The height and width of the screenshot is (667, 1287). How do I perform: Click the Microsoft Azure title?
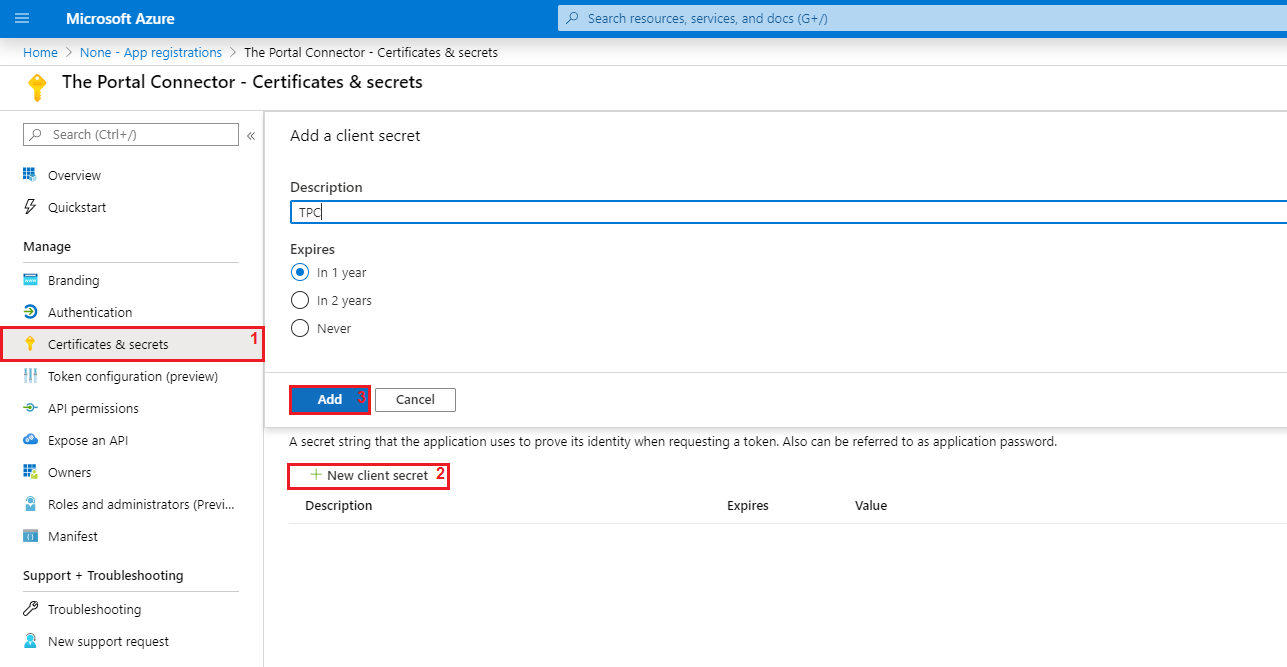click(120, 18)
